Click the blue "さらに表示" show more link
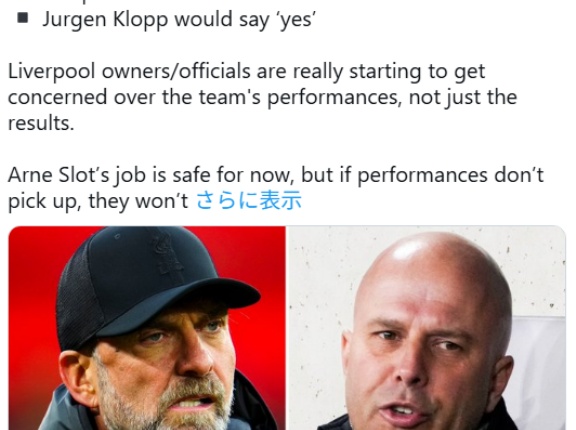Image resolution: width=576 pixels, height=430 pixels. click(x=249, y=200)
